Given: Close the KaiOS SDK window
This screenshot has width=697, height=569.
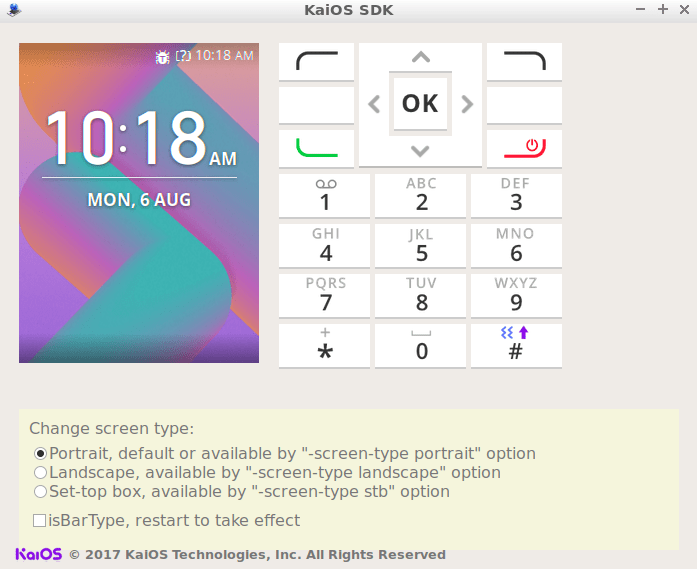Looking at the screenshot, I should (685, 9).
